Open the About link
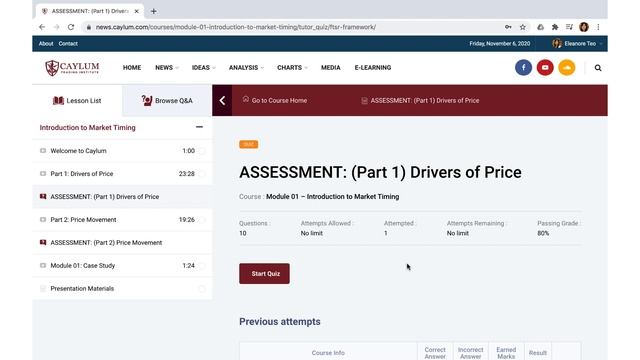Screen dimensions: 640x360 coord(46,44)
